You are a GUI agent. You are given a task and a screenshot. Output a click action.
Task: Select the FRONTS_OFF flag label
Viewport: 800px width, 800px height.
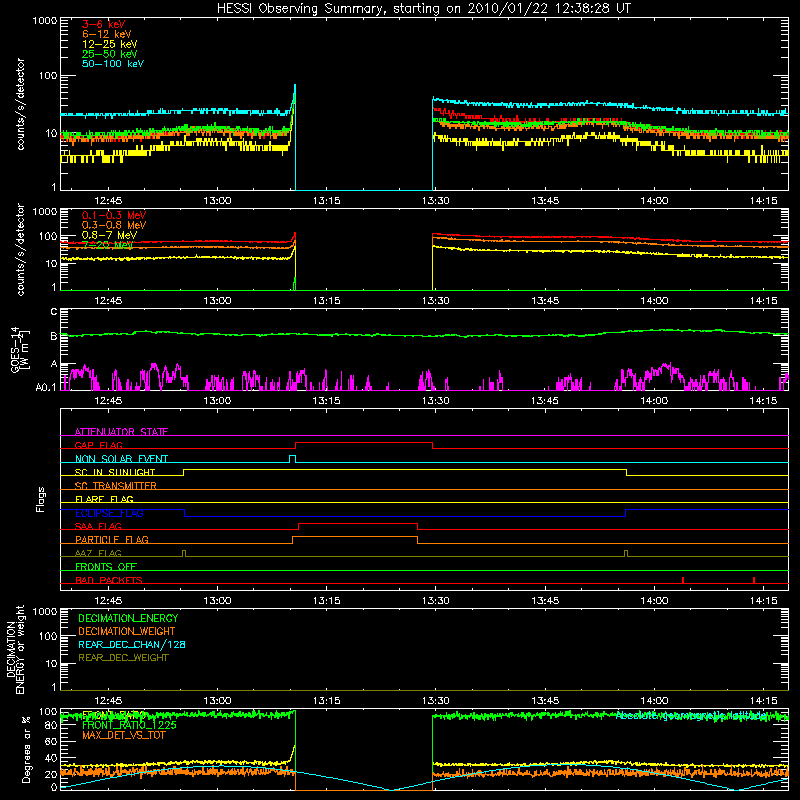tap(106, 566)
